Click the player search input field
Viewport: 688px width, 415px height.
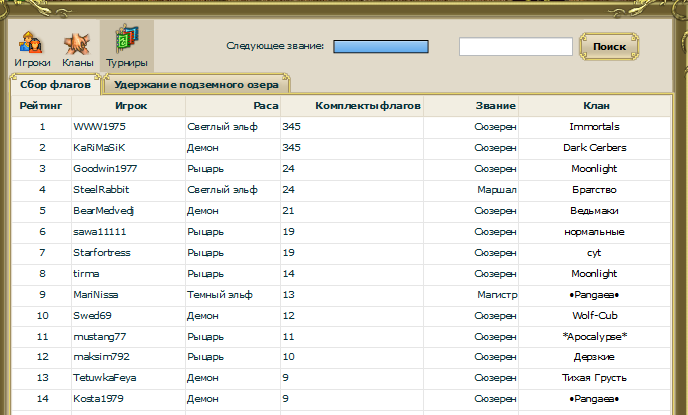pos(515,47)
